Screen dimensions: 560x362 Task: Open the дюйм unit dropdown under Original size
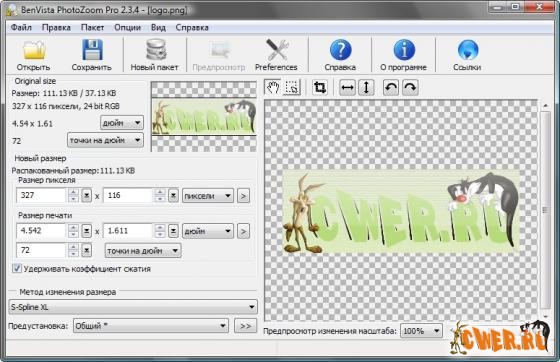click(122, 123)
